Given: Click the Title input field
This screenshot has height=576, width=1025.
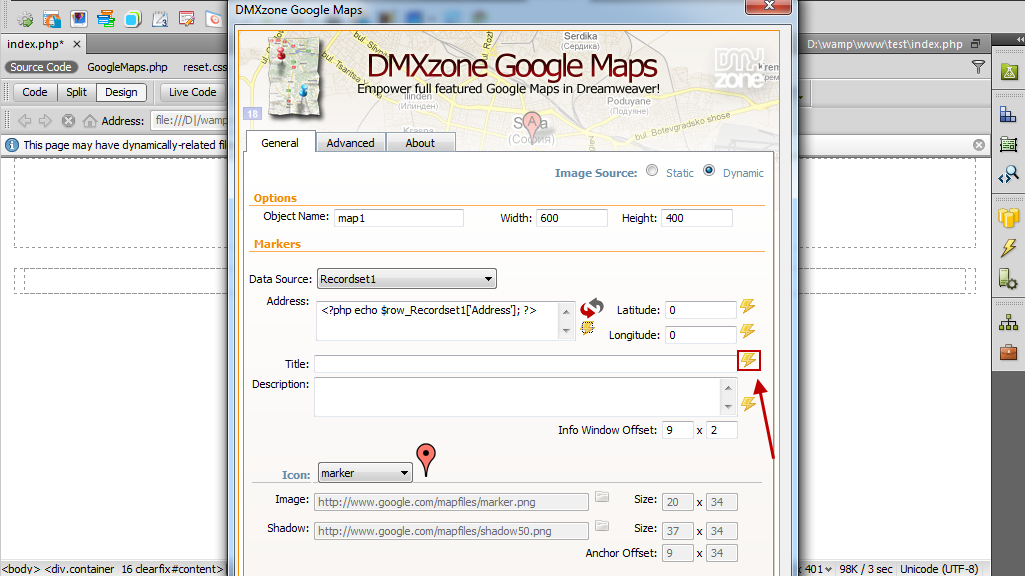Looking at the screenshot, I should (x=526, y=364).
